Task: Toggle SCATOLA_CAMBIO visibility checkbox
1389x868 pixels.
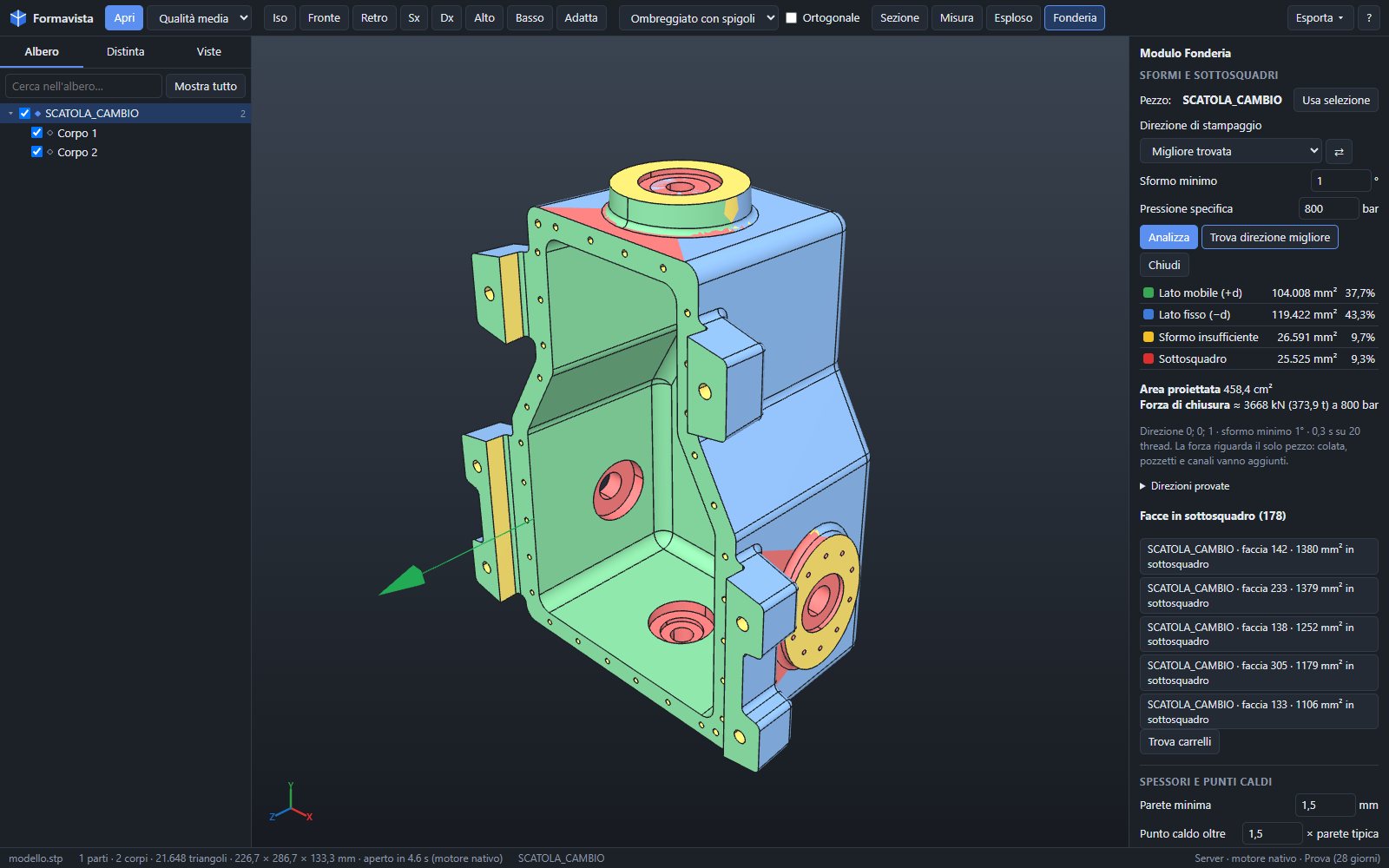Action: (24, 114)
